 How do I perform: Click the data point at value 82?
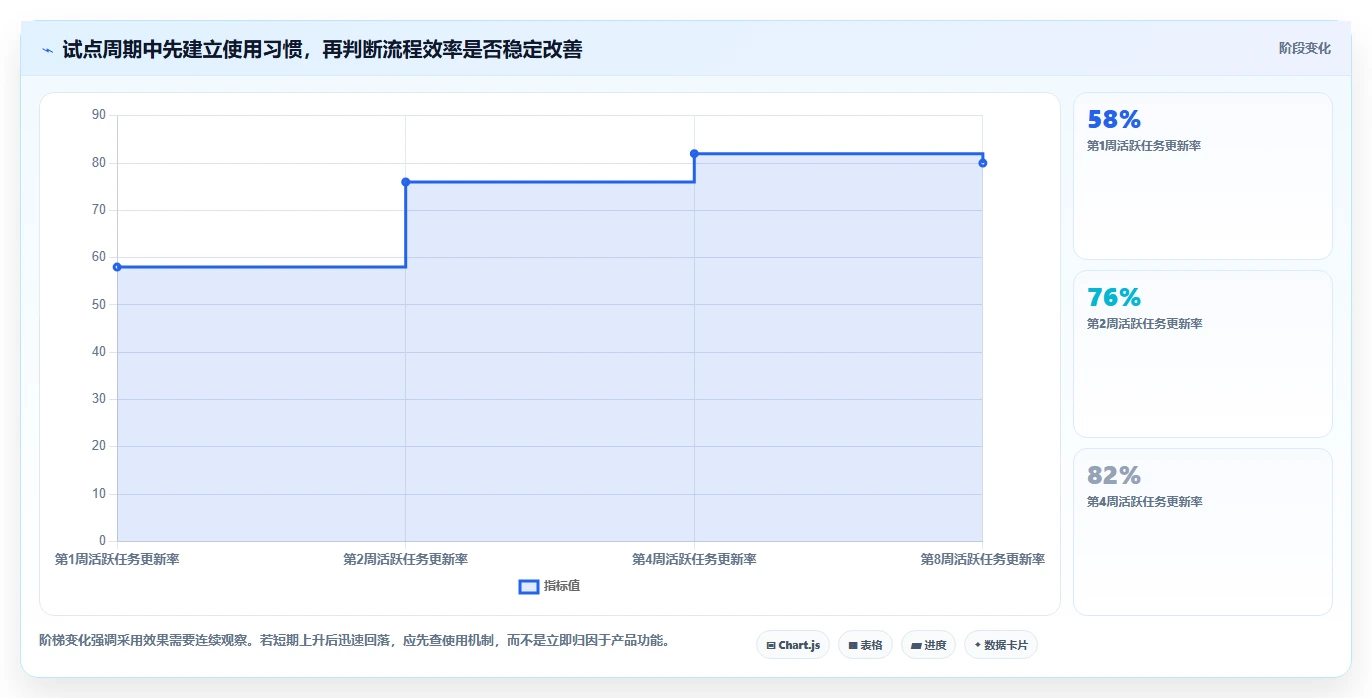coord(694,154)
